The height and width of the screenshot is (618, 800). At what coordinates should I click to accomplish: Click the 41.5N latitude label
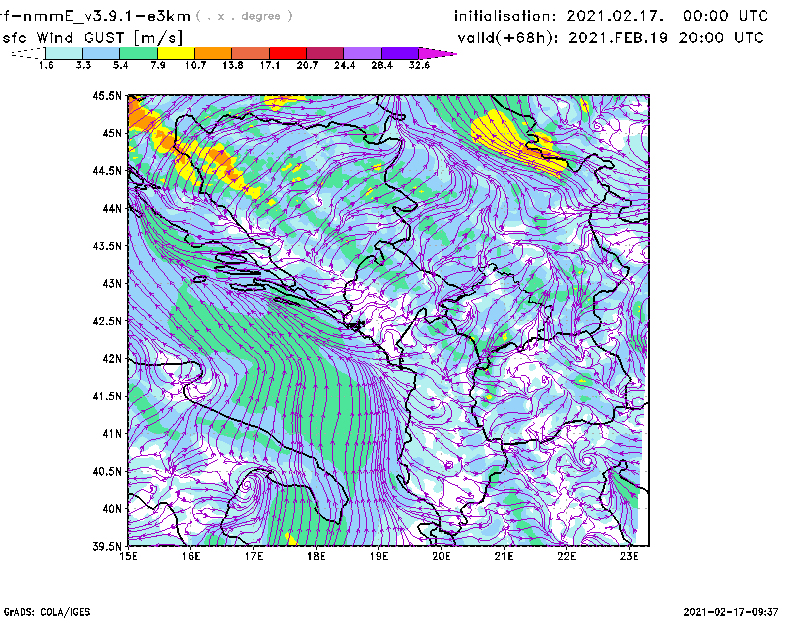pyautogui.click(x=107, y=396)
